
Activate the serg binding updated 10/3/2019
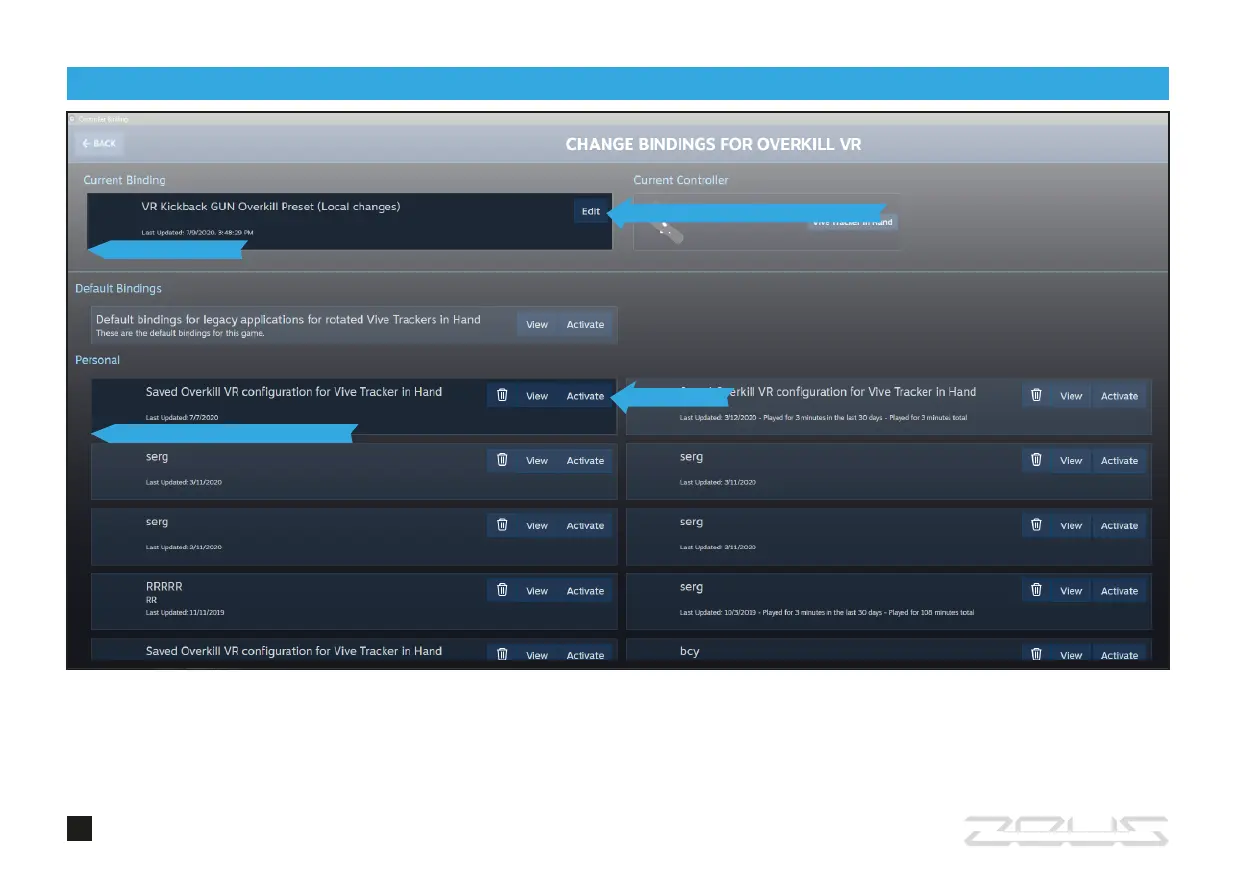(1119, 590)
